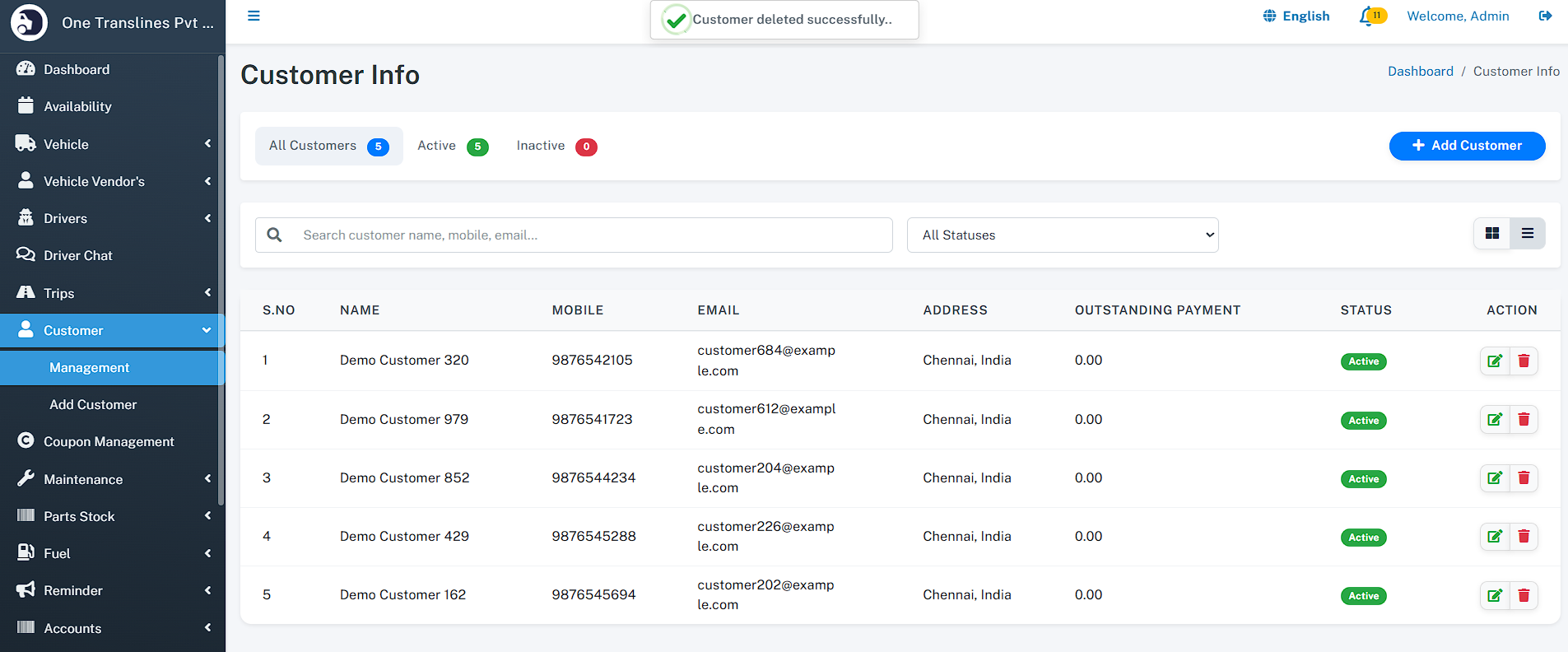Click edit icon for Demo Customer 852

click(1495, 478)
